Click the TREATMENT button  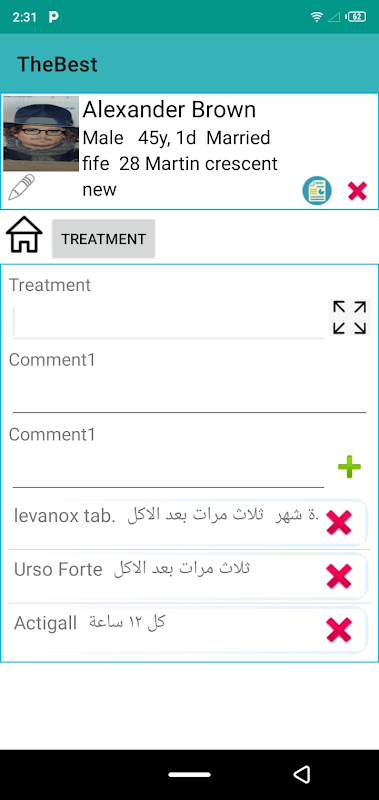104,238
